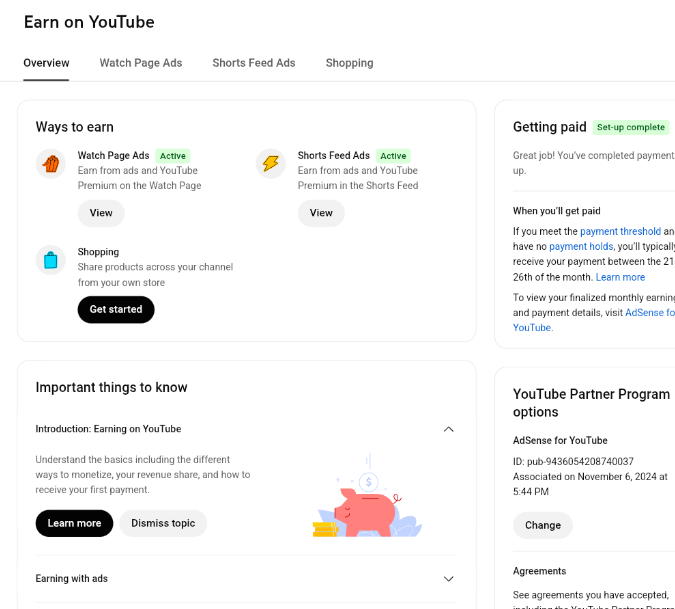Screen dimensions: 675x609
Task: Select the AdSense ID pub-9436054208740037 text
Action: [573, 461]
